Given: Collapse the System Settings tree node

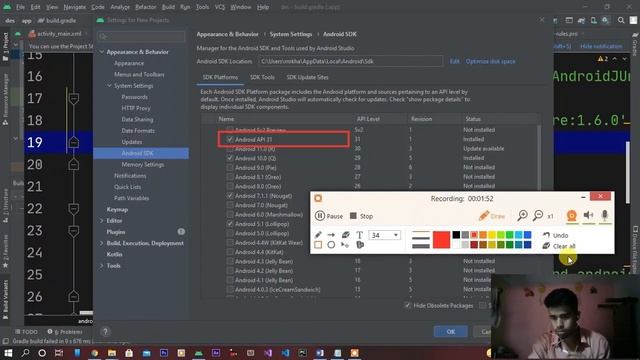Looking at the screenshot, I should point(109,86).
